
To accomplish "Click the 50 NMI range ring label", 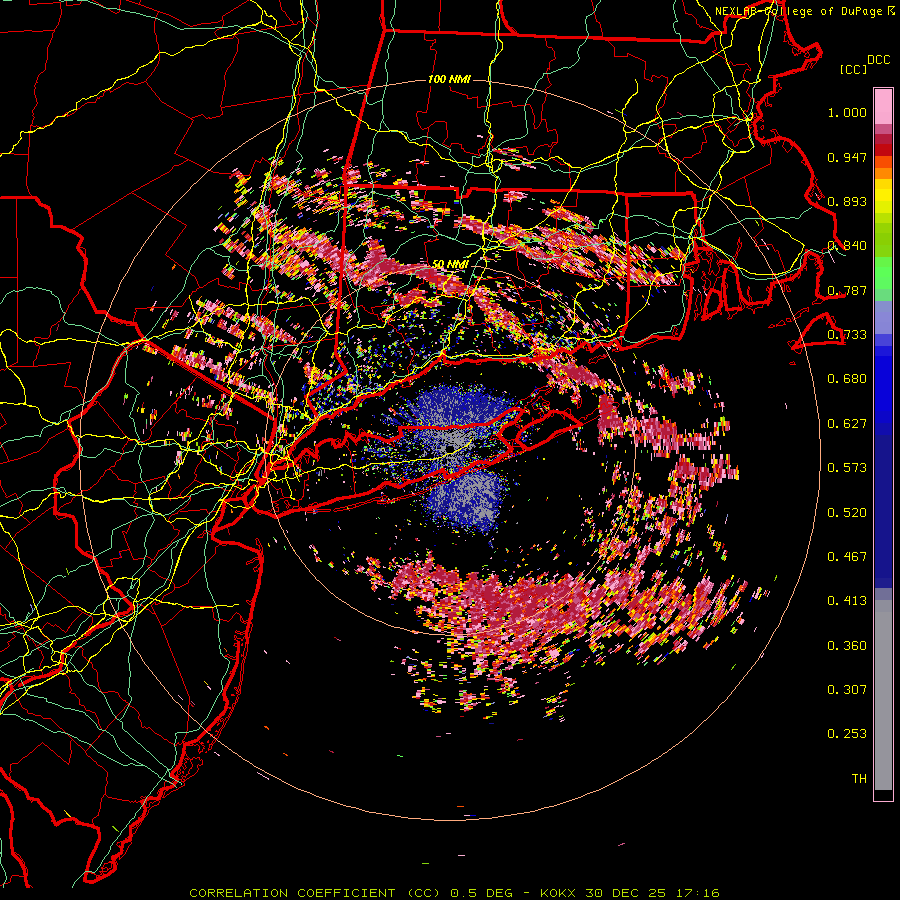I will coord(450,264).
